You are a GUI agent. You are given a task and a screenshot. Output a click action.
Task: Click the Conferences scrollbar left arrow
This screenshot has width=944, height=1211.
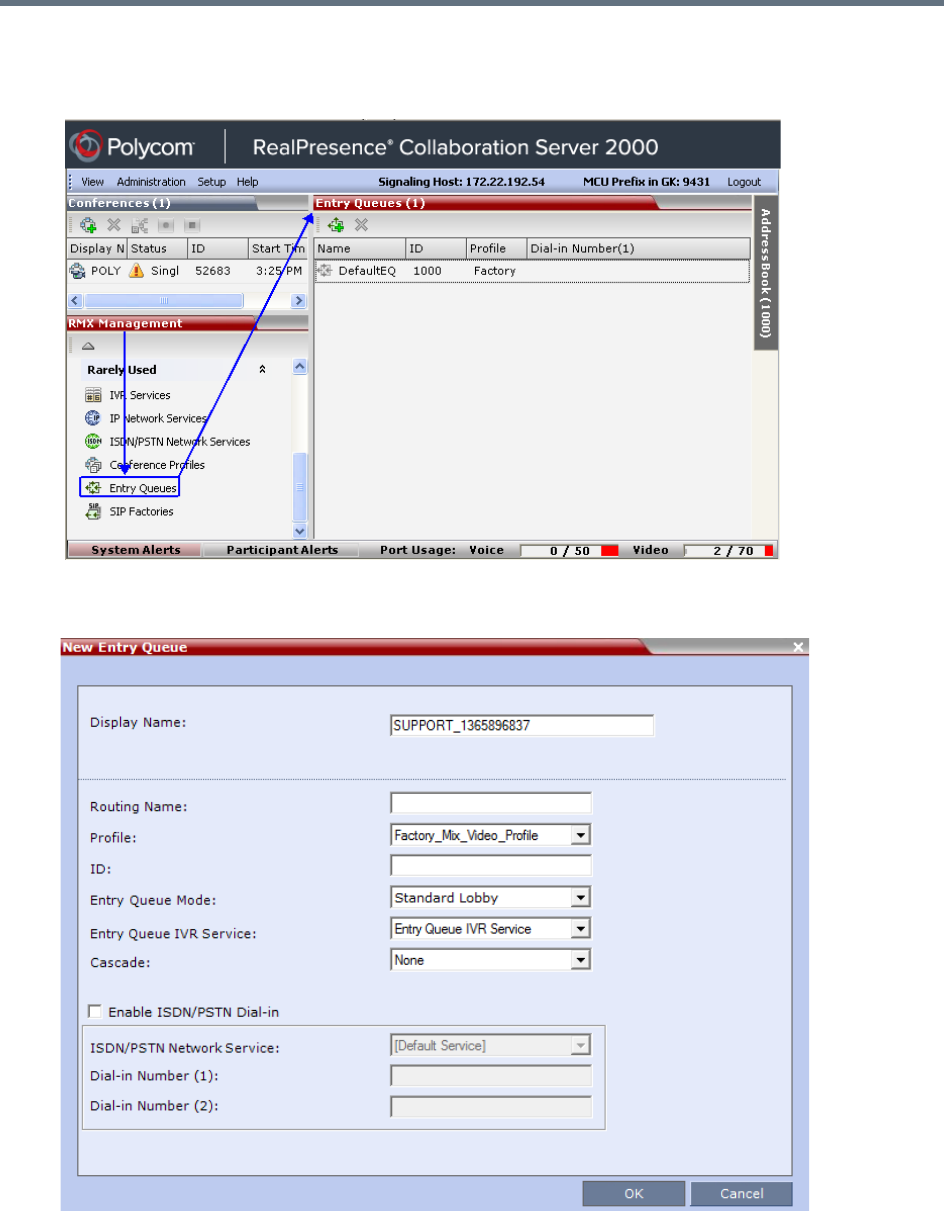75,300
